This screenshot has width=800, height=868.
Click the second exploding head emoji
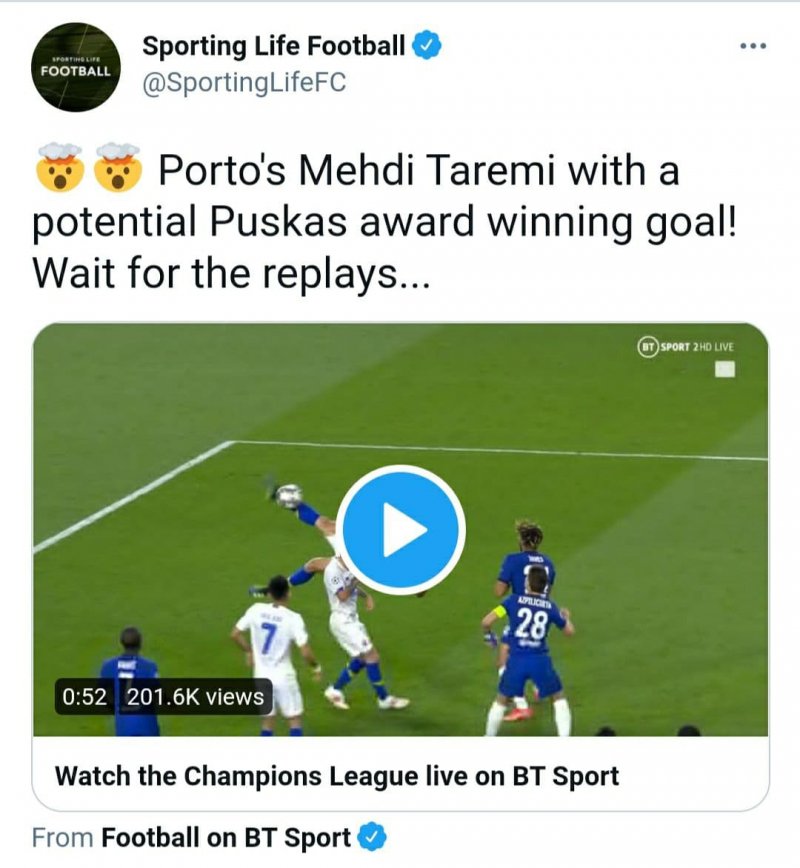117,170
